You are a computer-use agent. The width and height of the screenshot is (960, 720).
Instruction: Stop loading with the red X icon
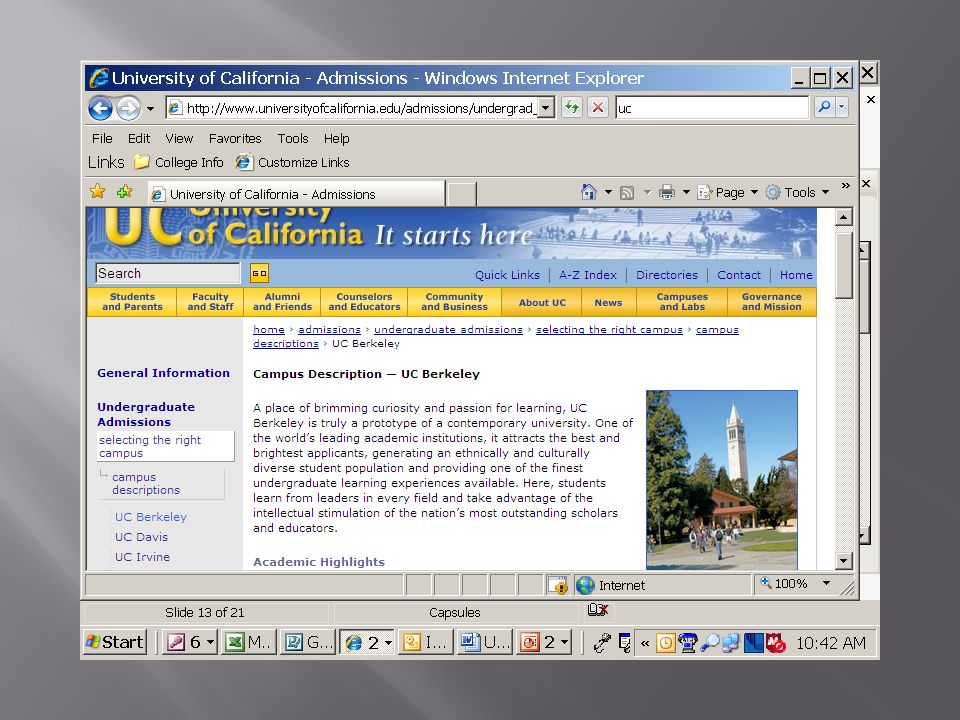598,108
